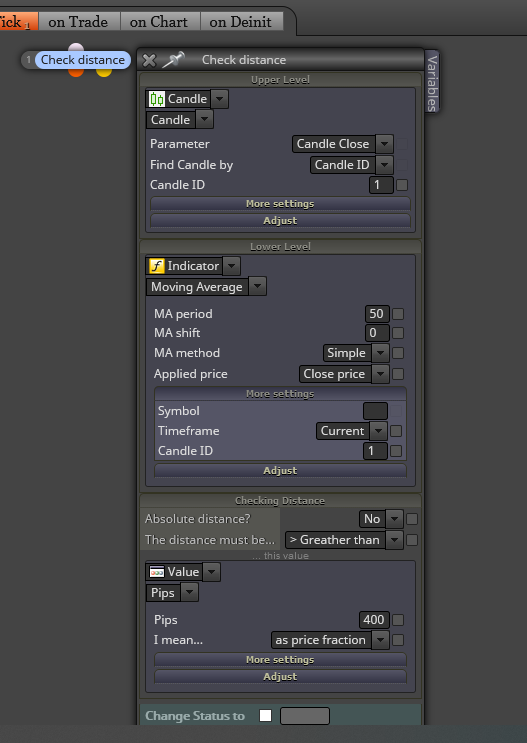The height and width of the screenshot is (743, 527).
Task: Enable the Change Status to checkbox
Action: pos(265,716)
